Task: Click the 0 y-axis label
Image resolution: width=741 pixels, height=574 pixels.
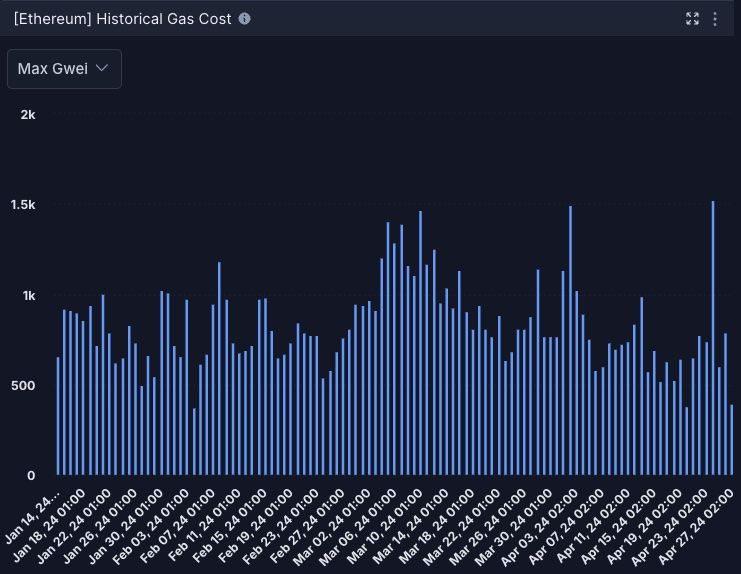Action: pyautogui.click(x=32, y=475)
